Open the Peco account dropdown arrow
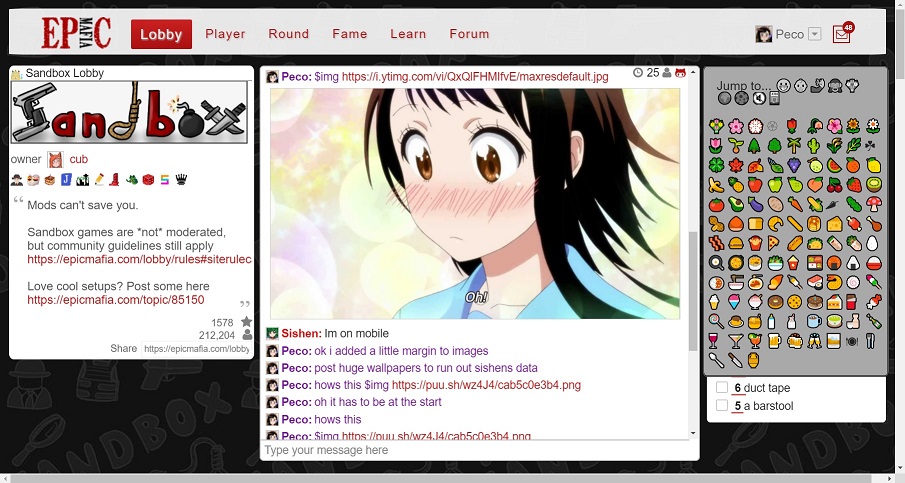 [x=814, y=34]
